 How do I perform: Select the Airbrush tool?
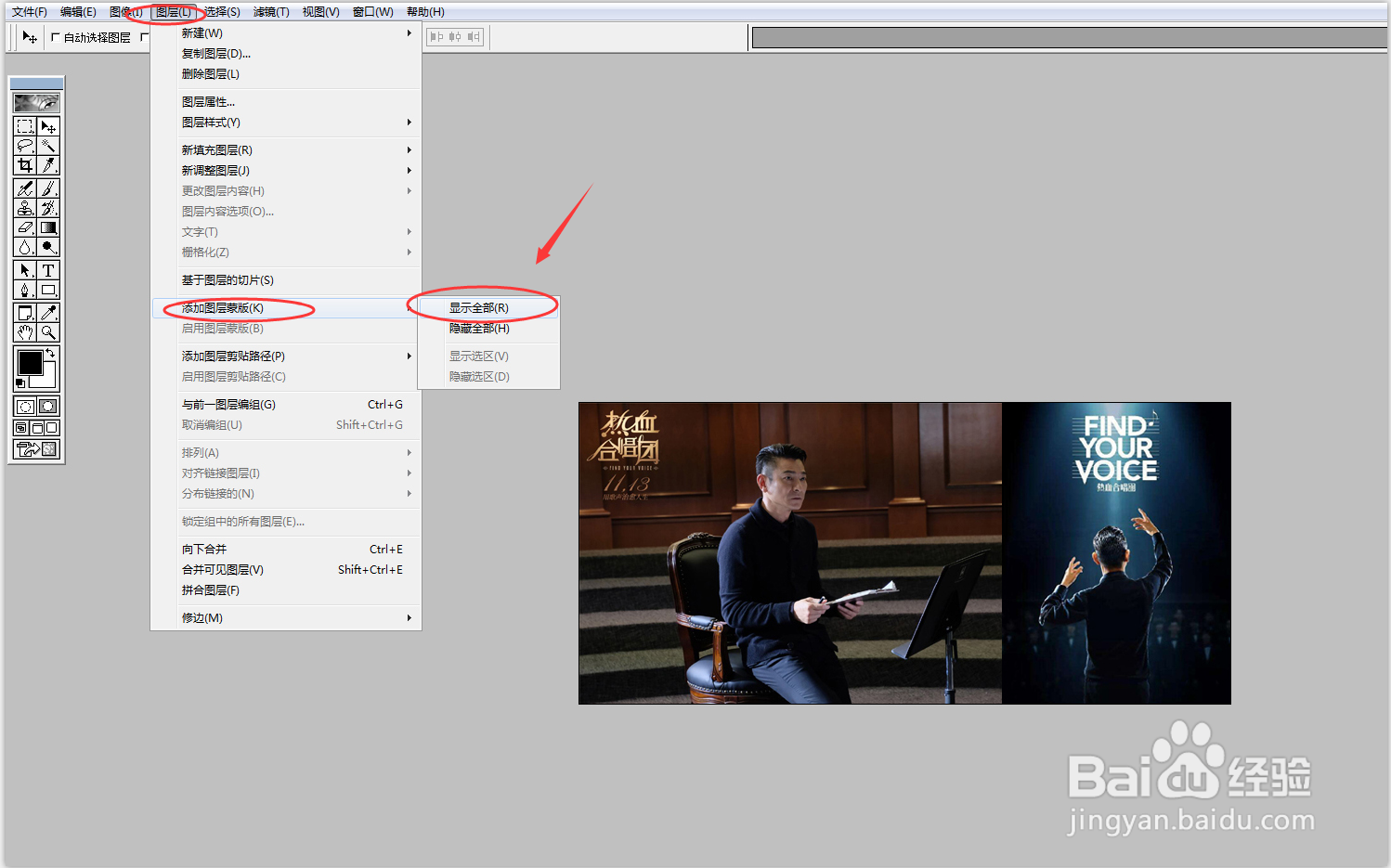click(x=25, y=188)
